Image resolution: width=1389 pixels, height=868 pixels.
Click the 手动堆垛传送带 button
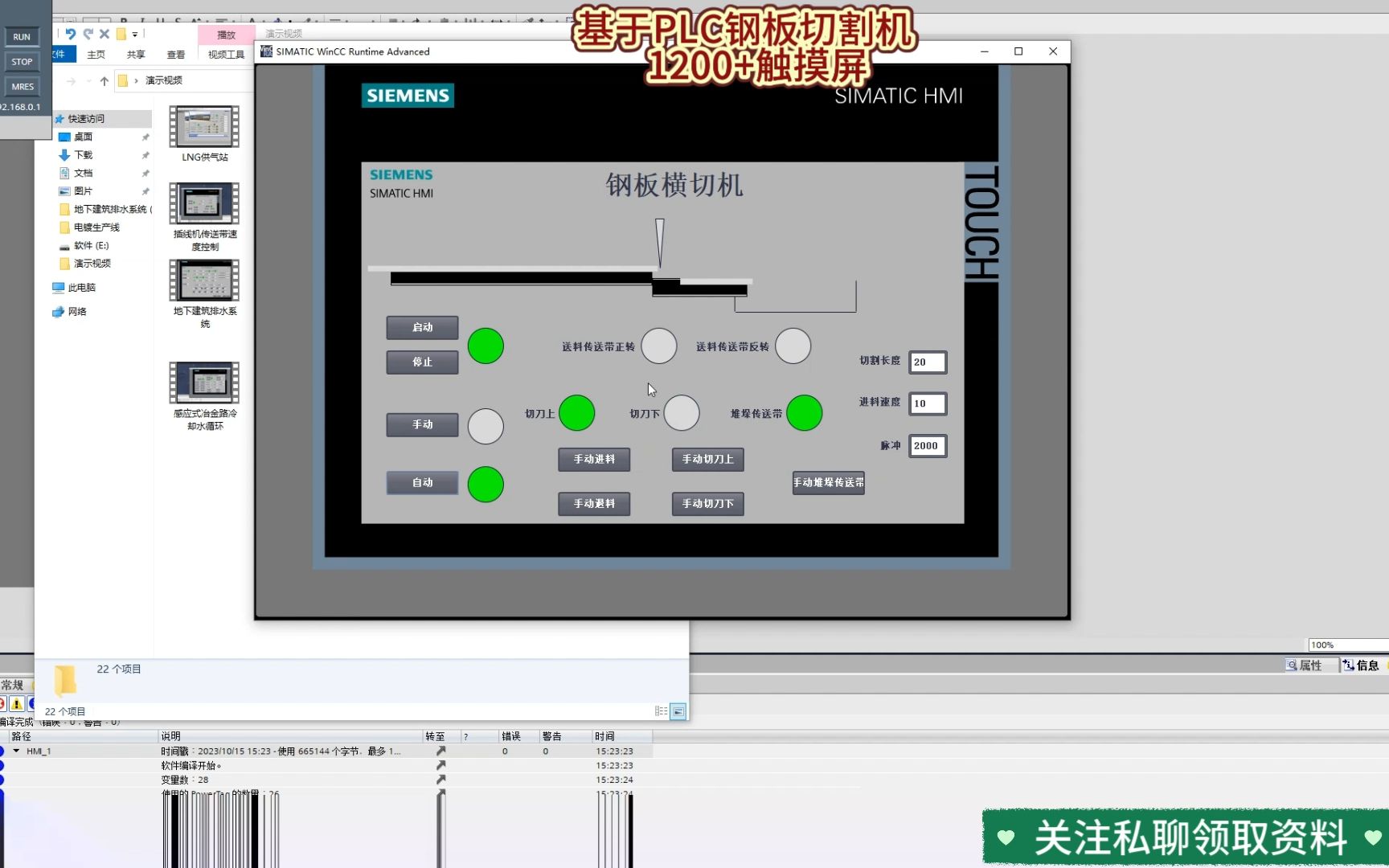tap(828, 483)
